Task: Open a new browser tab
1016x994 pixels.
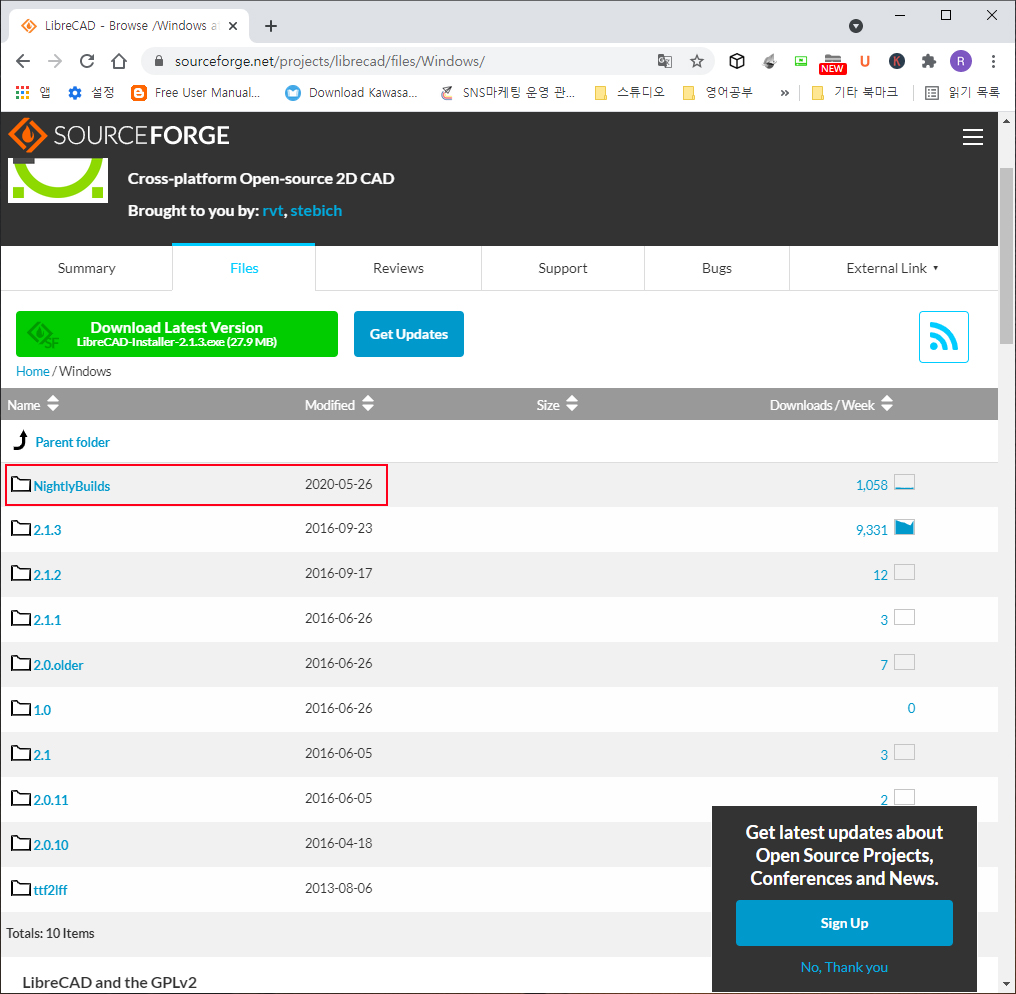Action: coord(271,26)
